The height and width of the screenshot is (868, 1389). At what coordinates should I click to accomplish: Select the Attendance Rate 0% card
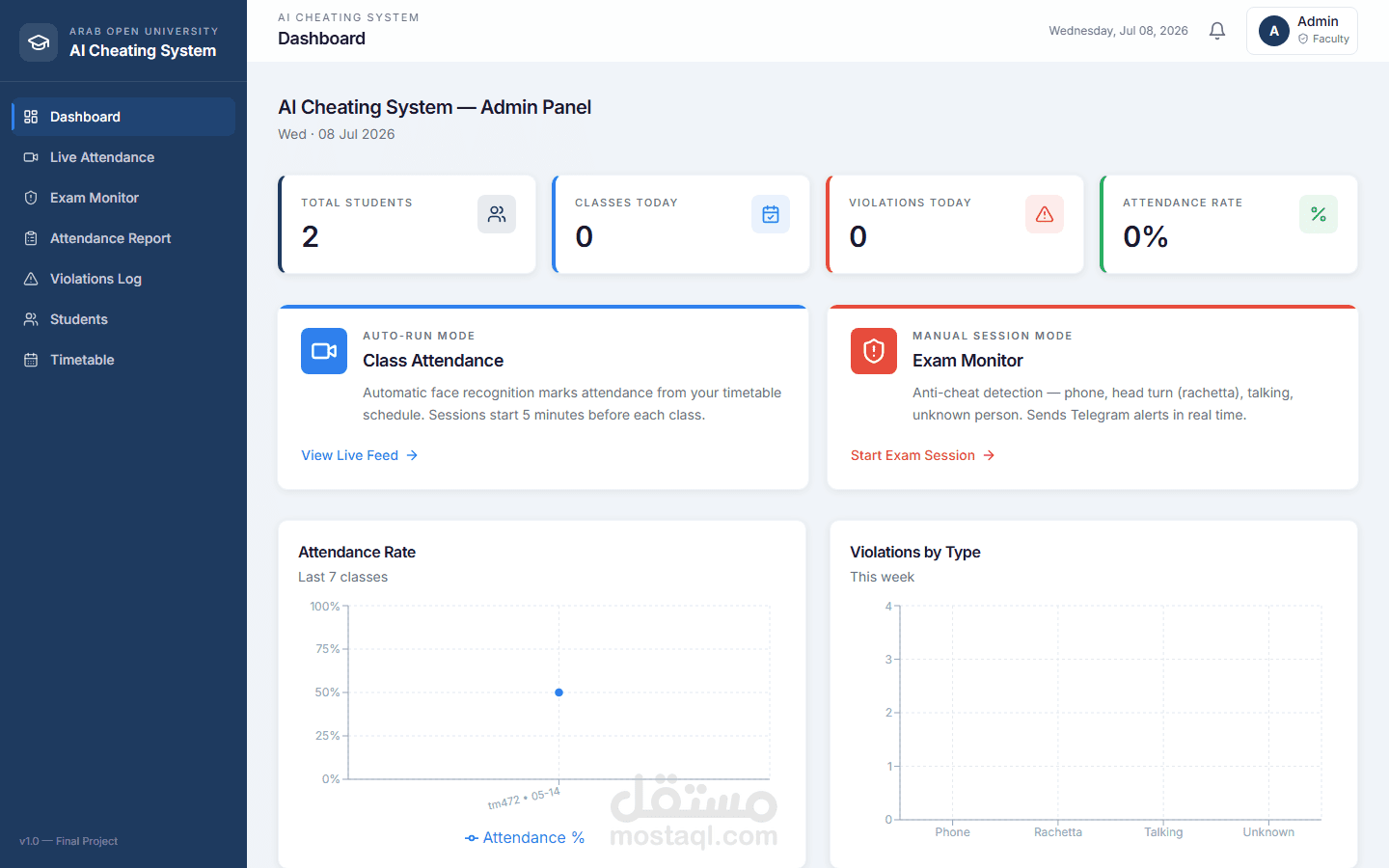click(x=1229, y=224)
